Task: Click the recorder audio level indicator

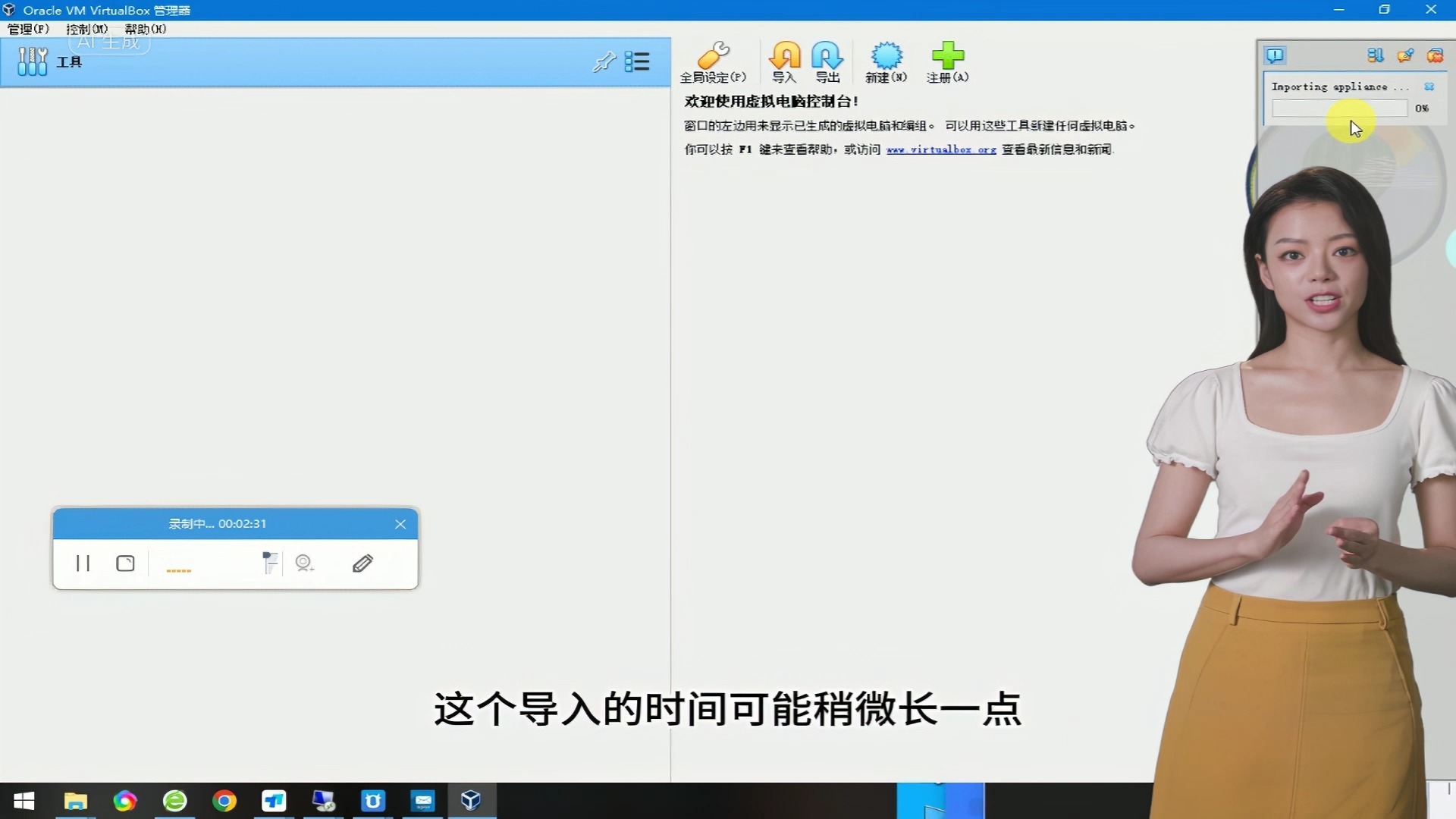Action: [179, 570]
